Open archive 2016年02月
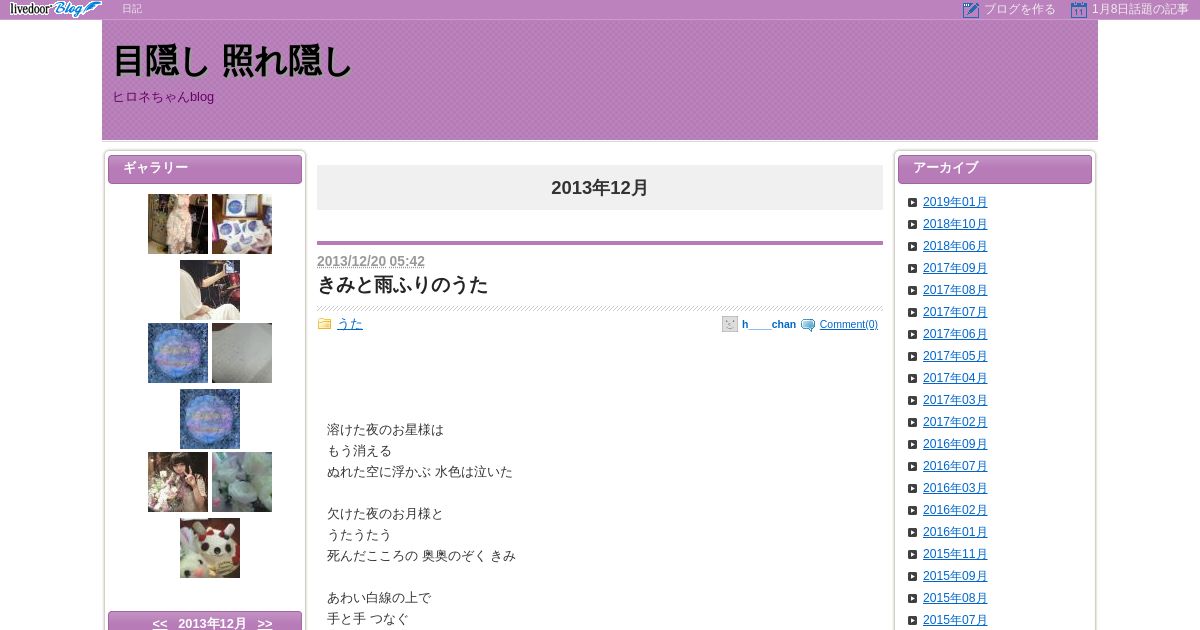The image size is (1200, 630). click(x=955, y=510)
